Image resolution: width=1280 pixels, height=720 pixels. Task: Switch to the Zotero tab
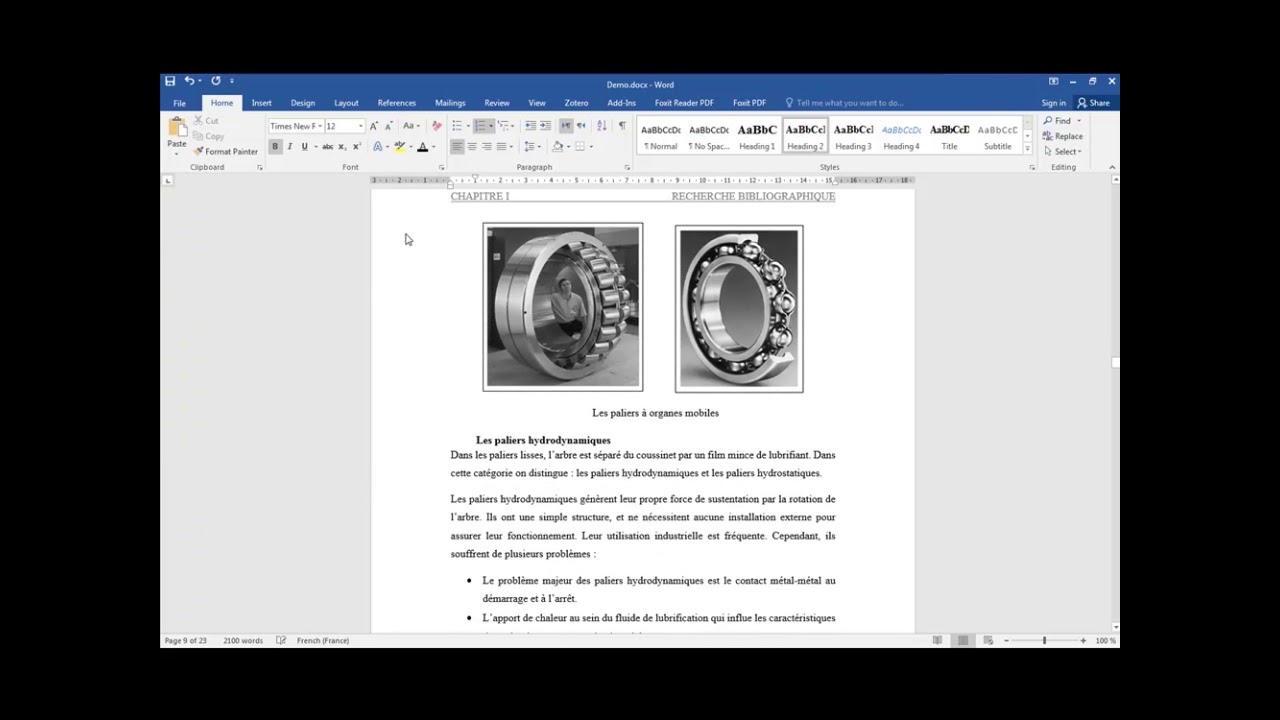[576, 103]
